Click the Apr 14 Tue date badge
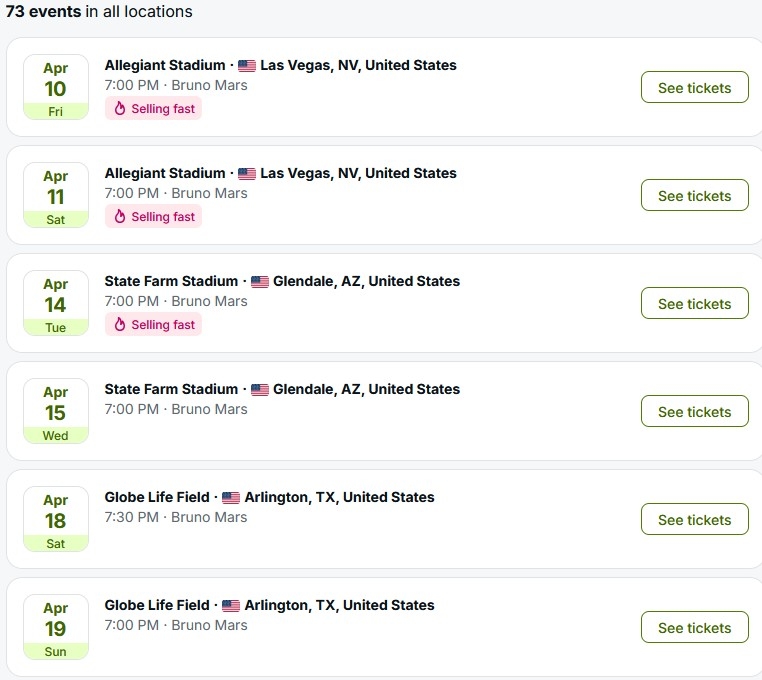 point(56,304)
